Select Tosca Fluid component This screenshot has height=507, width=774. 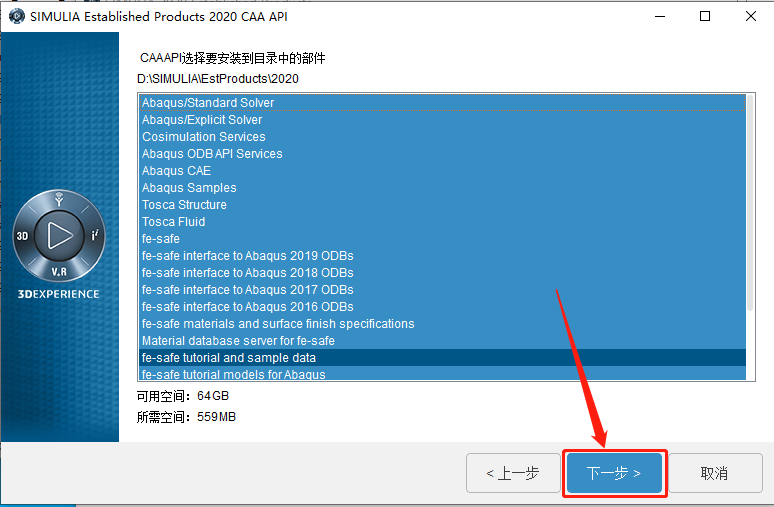pos(442,222)
